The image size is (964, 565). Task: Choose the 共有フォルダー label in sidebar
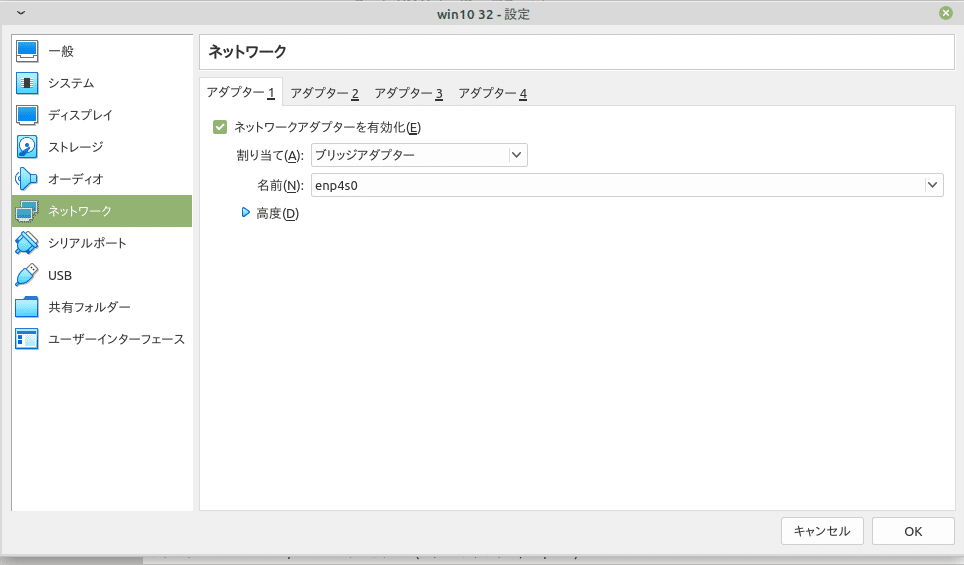click(x=89, y=307)
